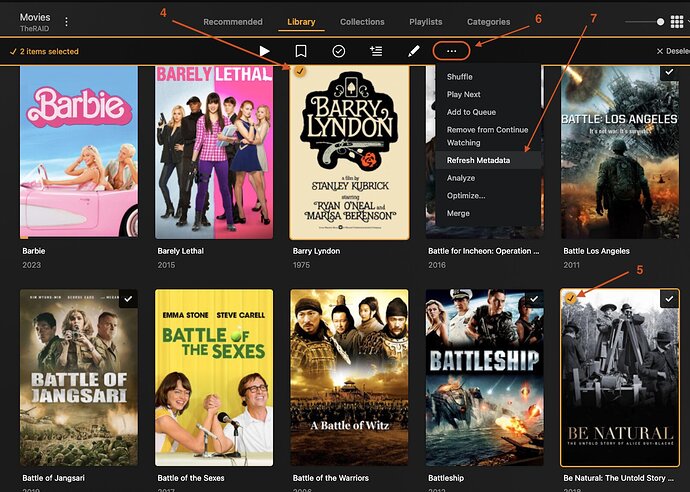Choose Merge from the menu
Screen dimensions: 690x492
tap(488, 213)
